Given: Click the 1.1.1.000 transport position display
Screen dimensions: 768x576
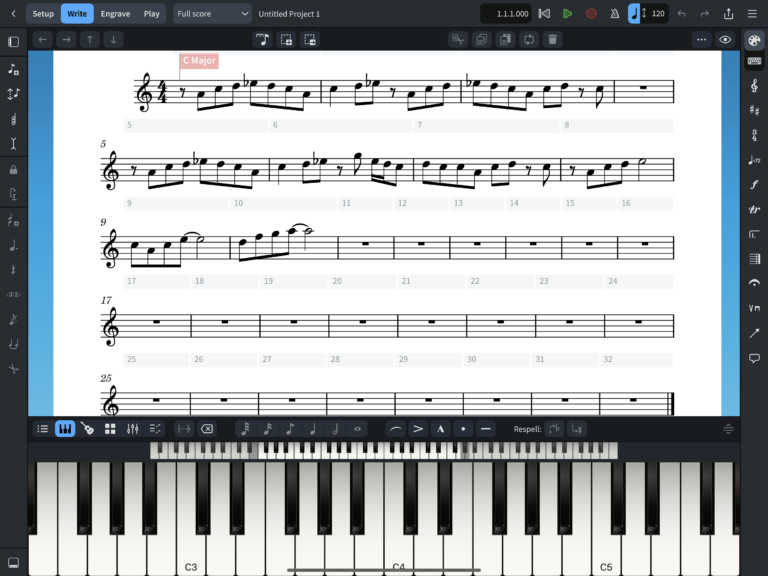Looking at the screenshot, I should tap(507, 14).
